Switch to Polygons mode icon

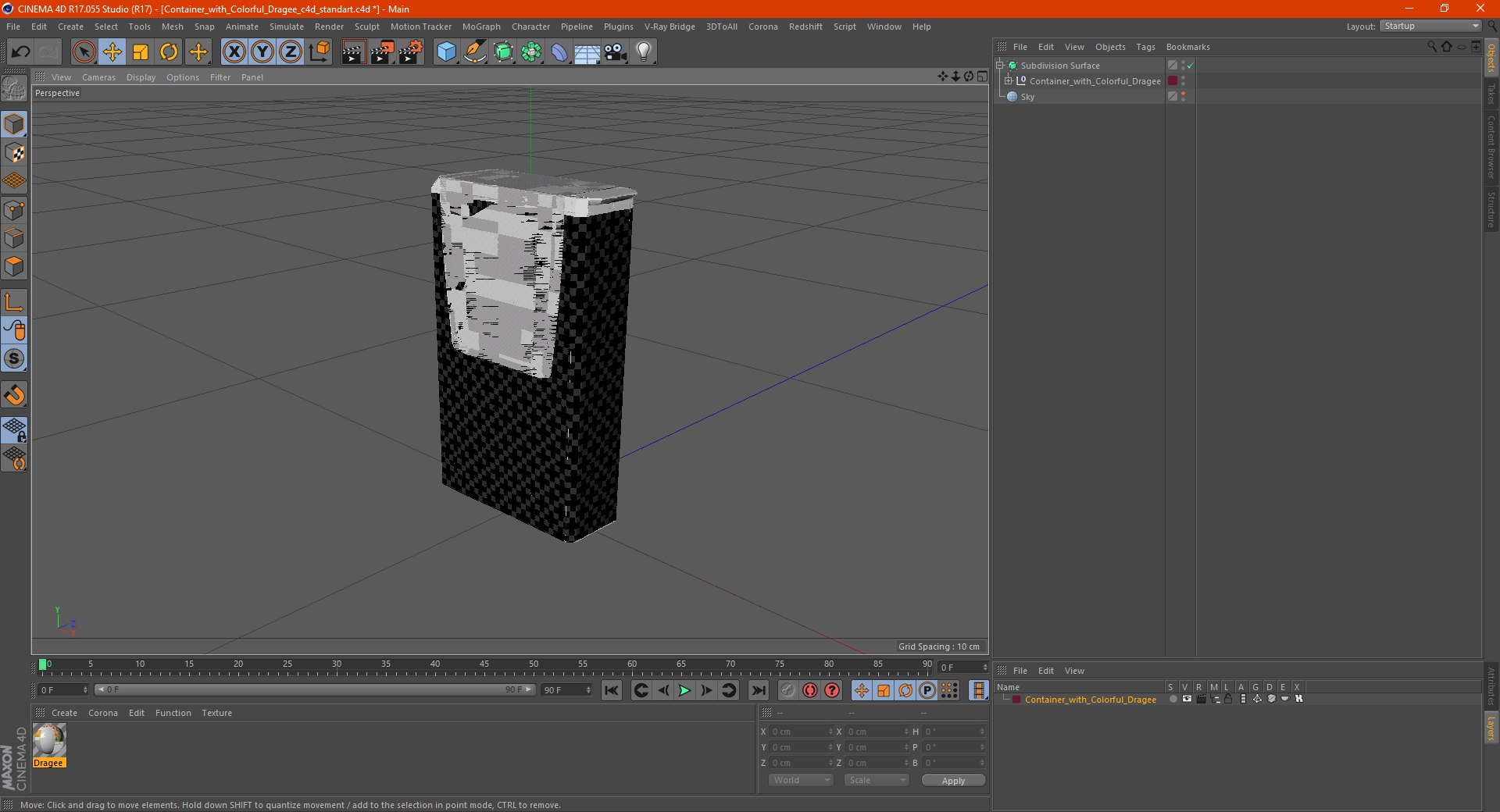tap(14, 266)
